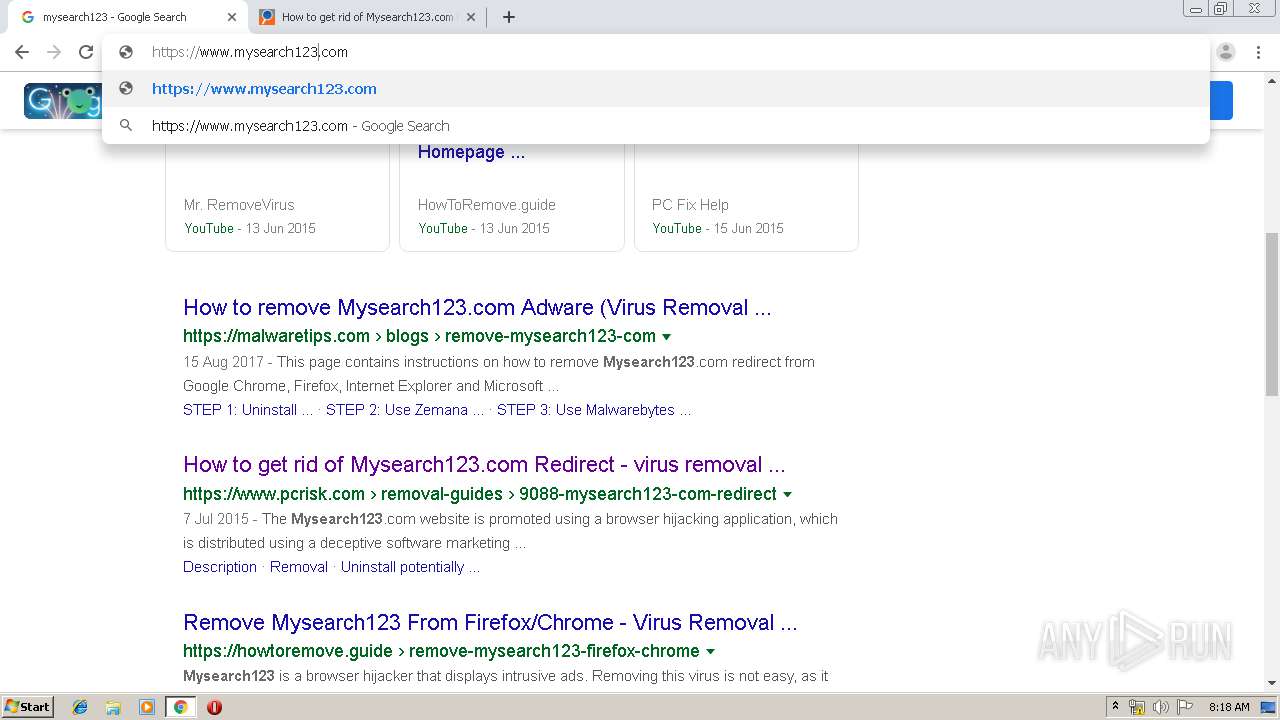Open the red stop-sign taskbar icon

click(x=214, y=707)
